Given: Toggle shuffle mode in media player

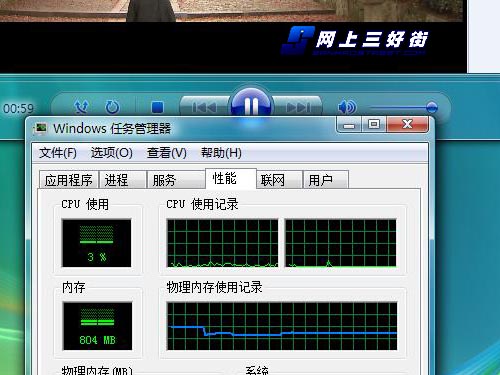Looking at the screenshot, I should point(82,107).
